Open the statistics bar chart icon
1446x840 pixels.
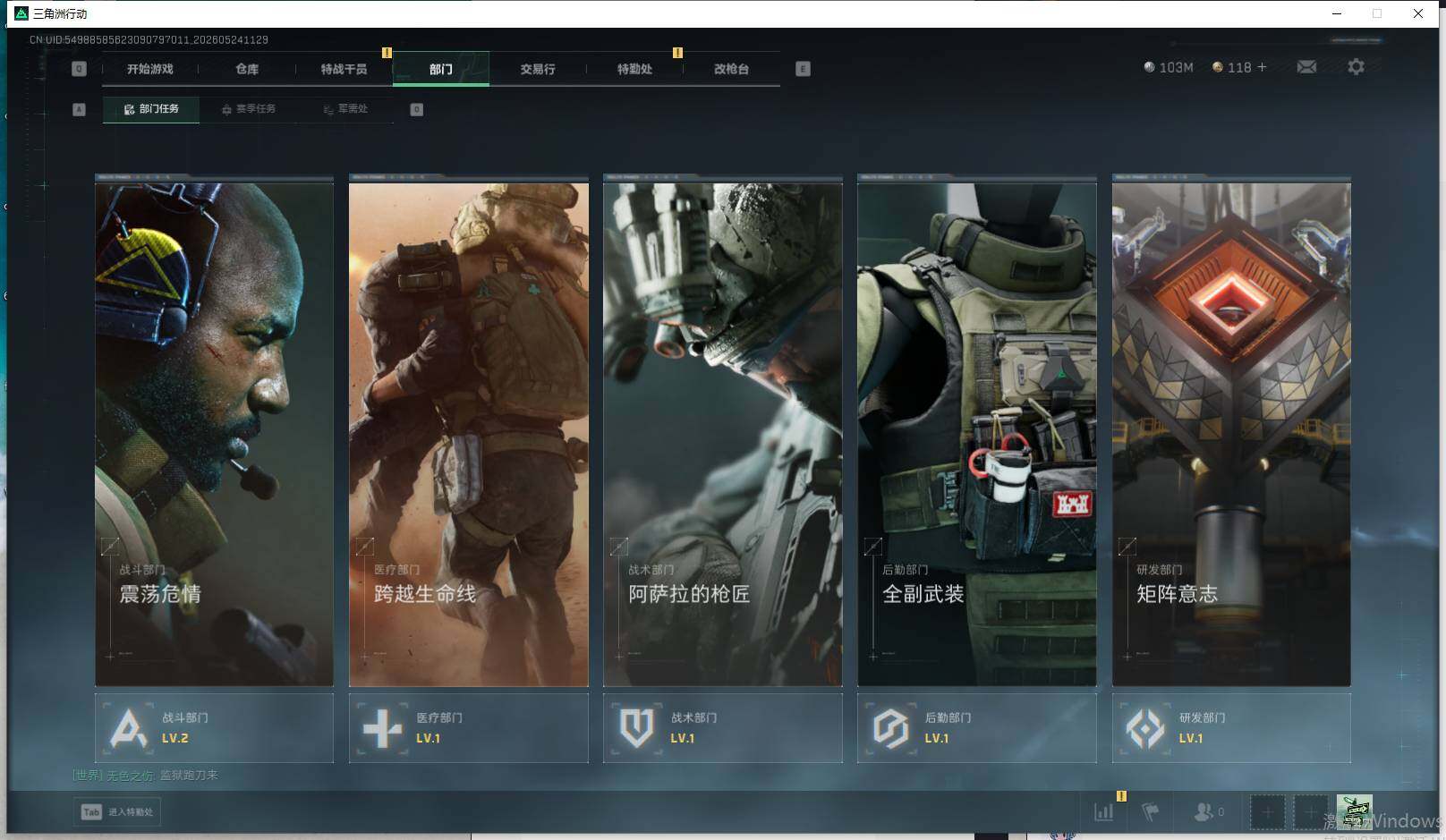1104,812
